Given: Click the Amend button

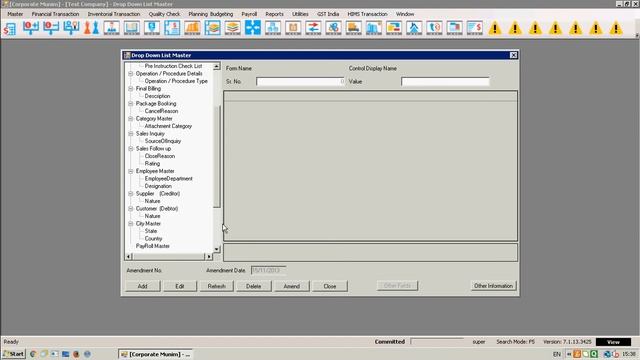Looking at the screenshot, I should tap(291, 286).
